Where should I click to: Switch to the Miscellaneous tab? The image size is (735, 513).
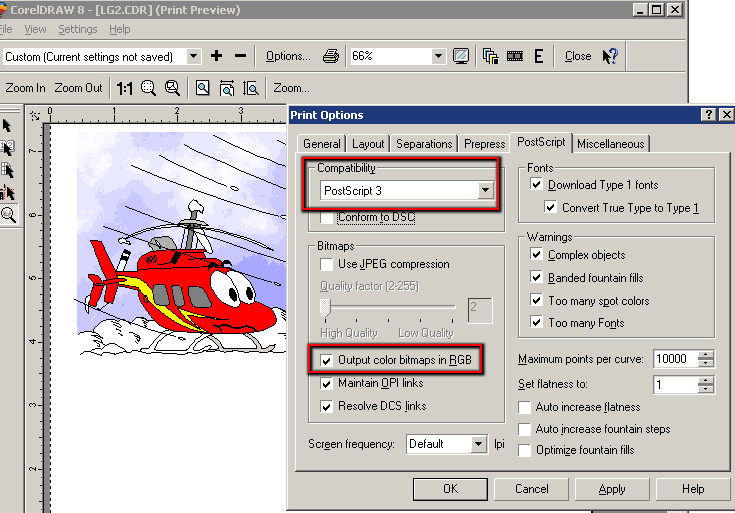click(x=611, y=144)
